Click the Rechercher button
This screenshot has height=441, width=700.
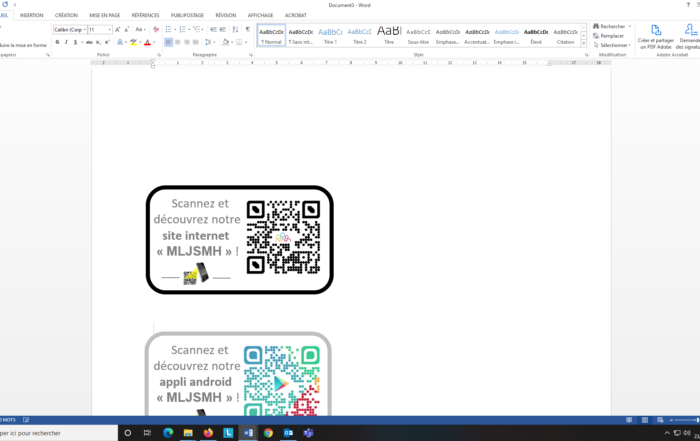[x=612, y=26]
